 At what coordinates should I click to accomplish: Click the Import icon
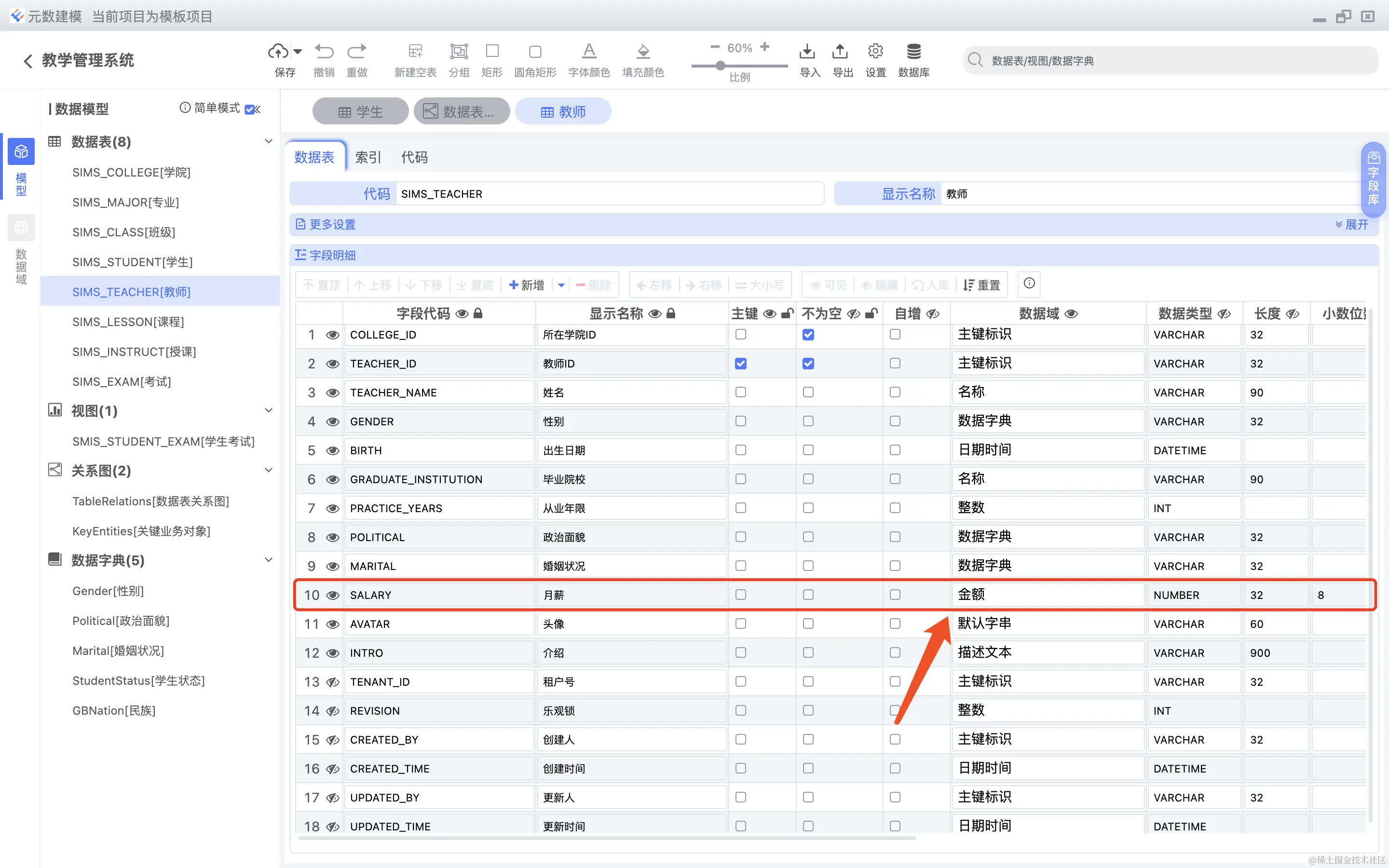tap(807, 52)
